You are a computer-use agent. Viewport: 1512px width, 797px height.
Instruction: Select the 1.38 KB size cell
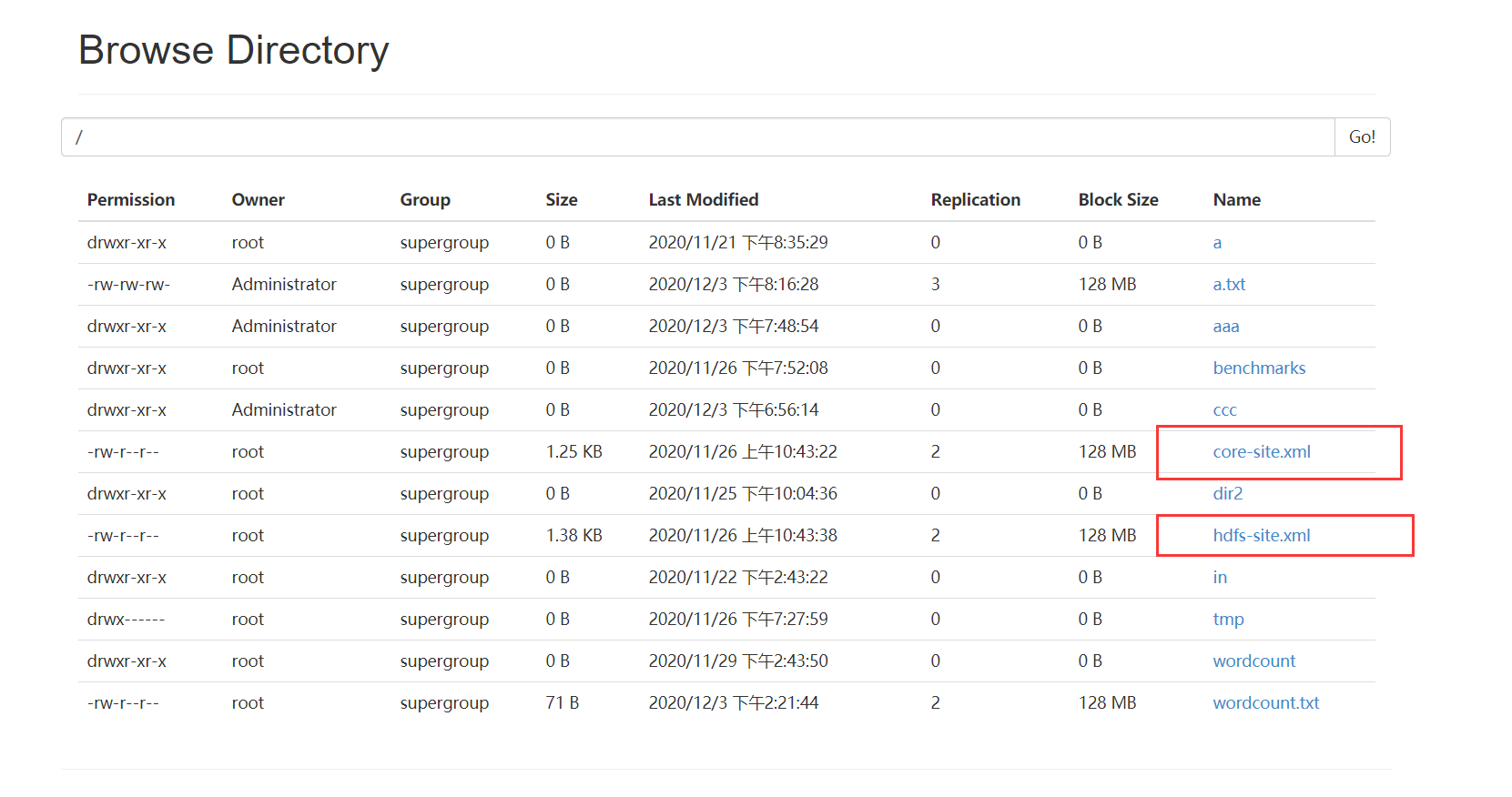573,536
